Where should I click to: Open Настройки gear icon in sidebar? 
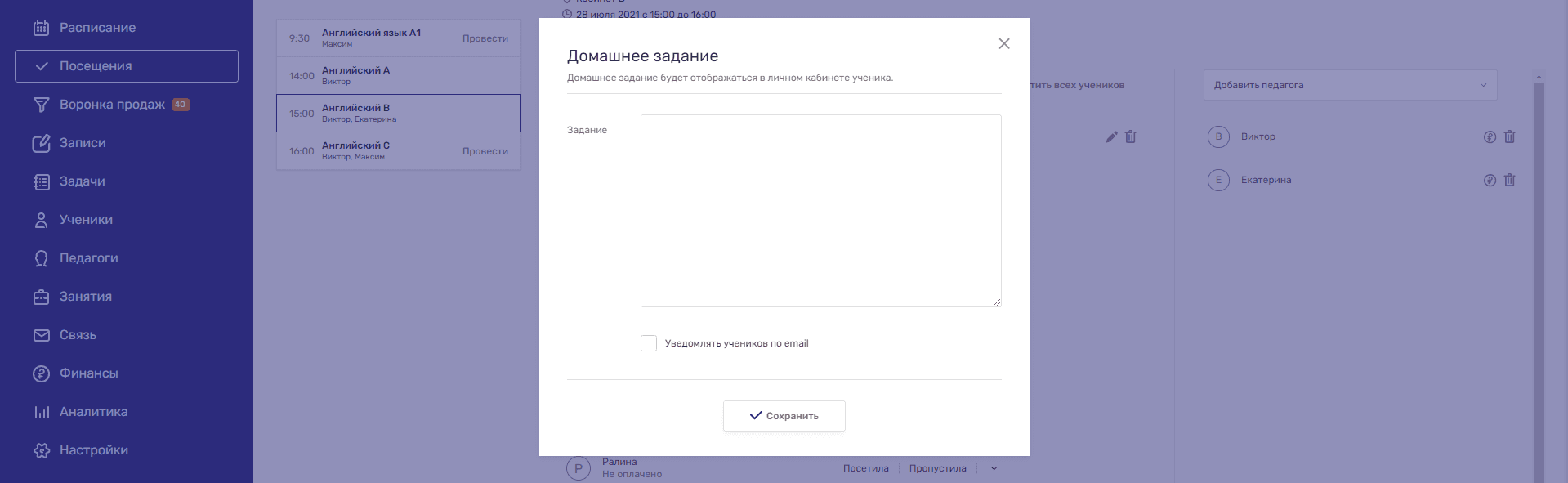pyautogui.click(x=41, y=450)
